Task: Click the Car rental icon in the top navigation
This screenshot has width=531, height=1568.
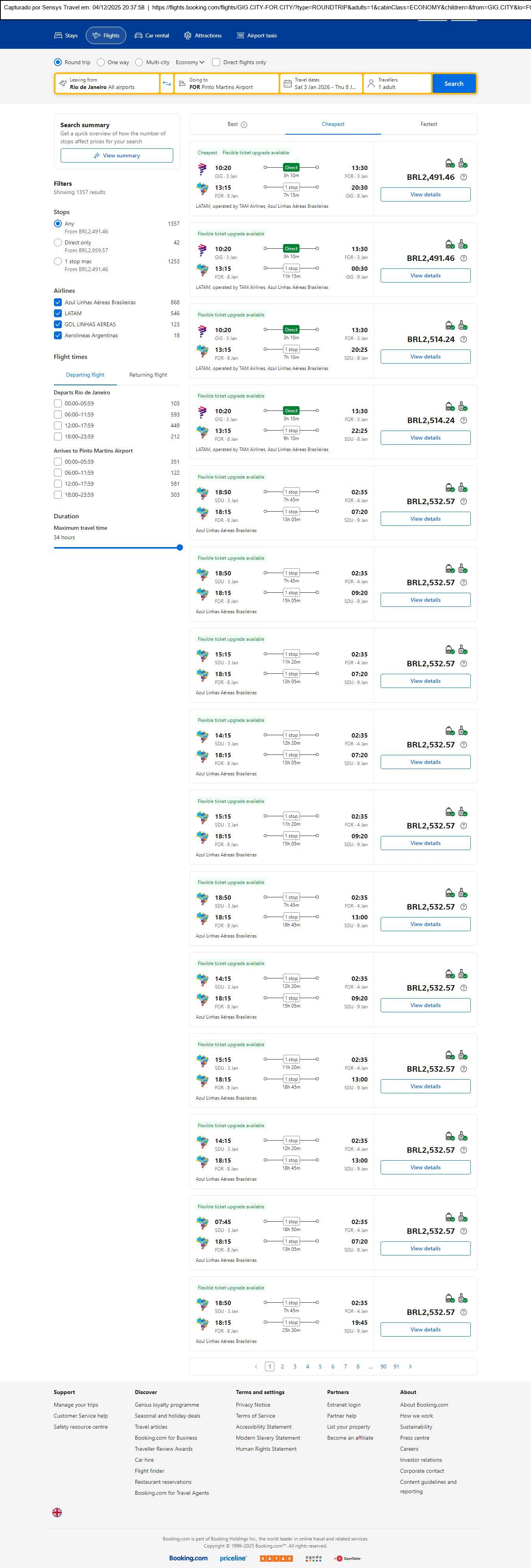Action: (139, 36)
